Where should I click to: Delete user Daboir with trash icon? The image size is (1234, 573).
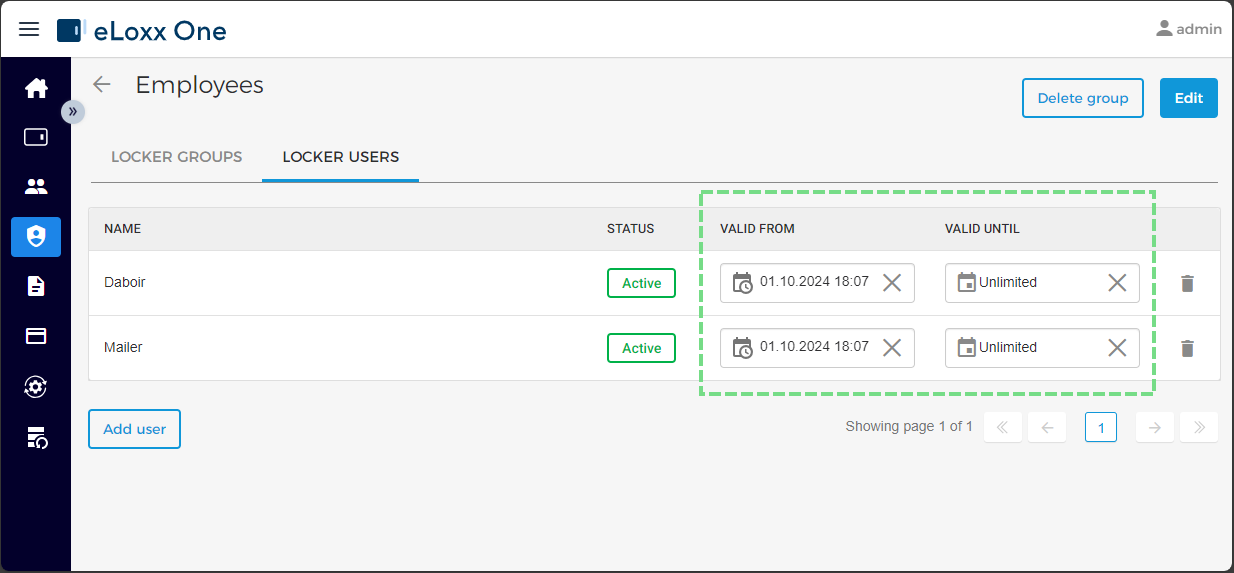coord(1187,283)
